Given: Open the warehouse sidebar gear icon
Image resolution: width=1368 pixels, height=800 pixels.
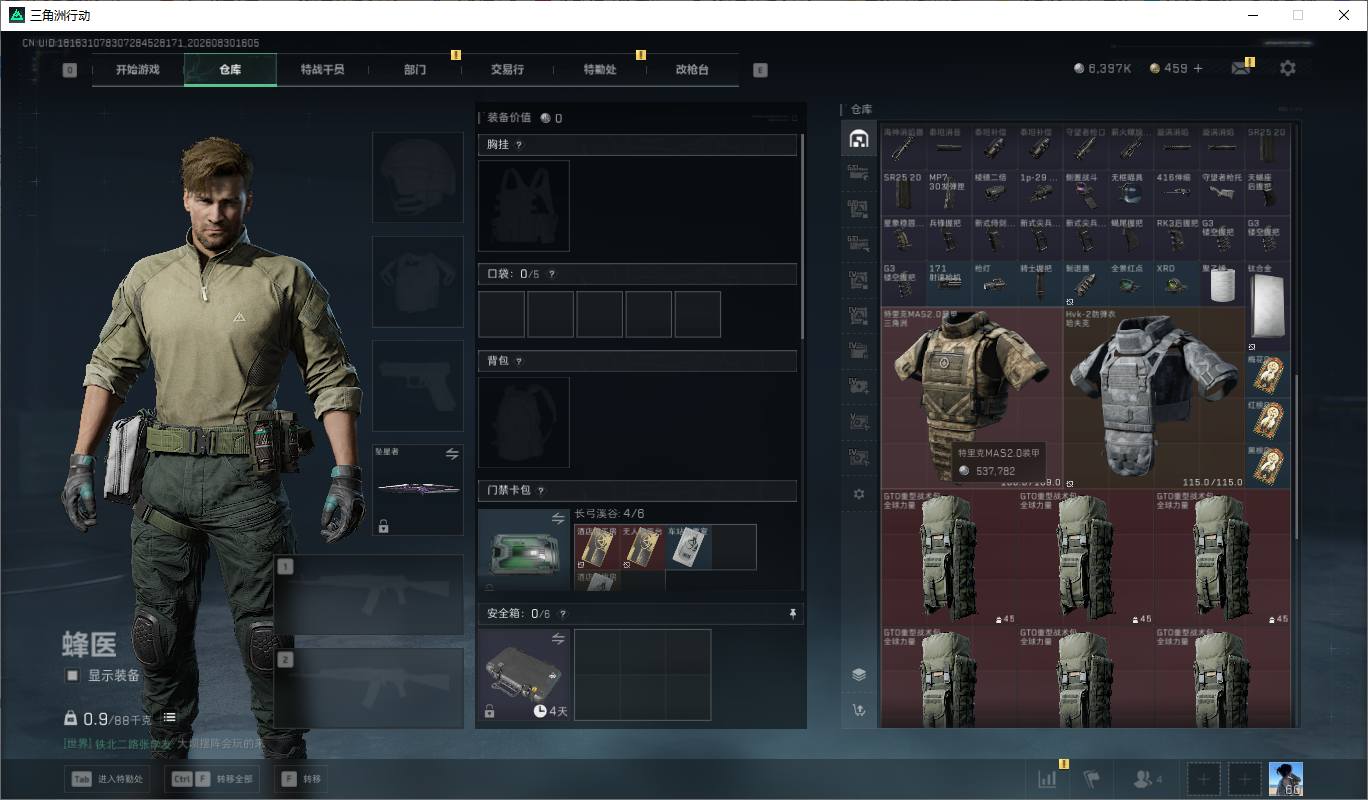Looking at the screenshot, I should tap(858, 494).
